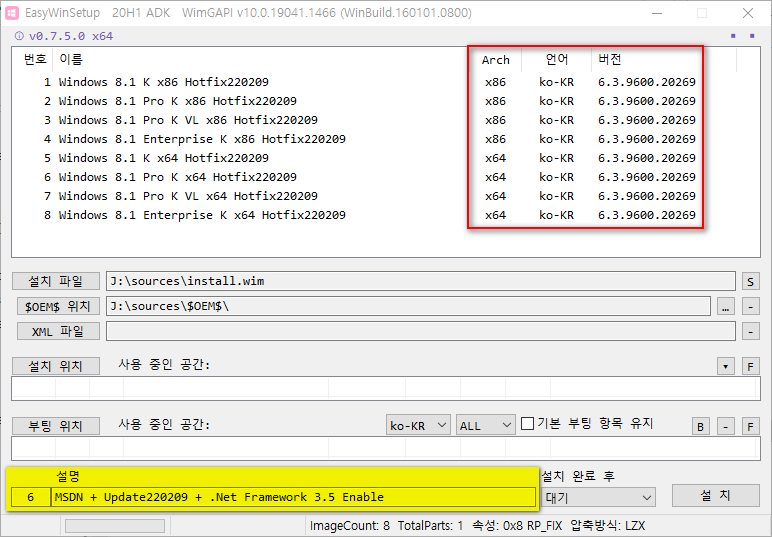
Task: Open the install location dropdown arrow button
Action: [x=726, y=366]
